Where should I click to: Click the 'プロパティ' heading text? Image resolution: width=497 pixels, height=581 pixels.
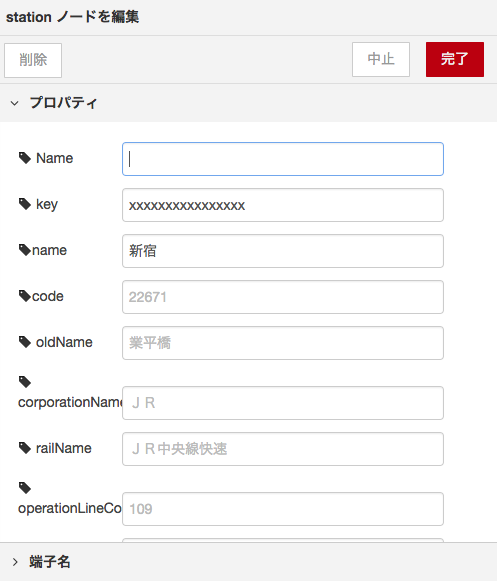(x=63, y=103)
